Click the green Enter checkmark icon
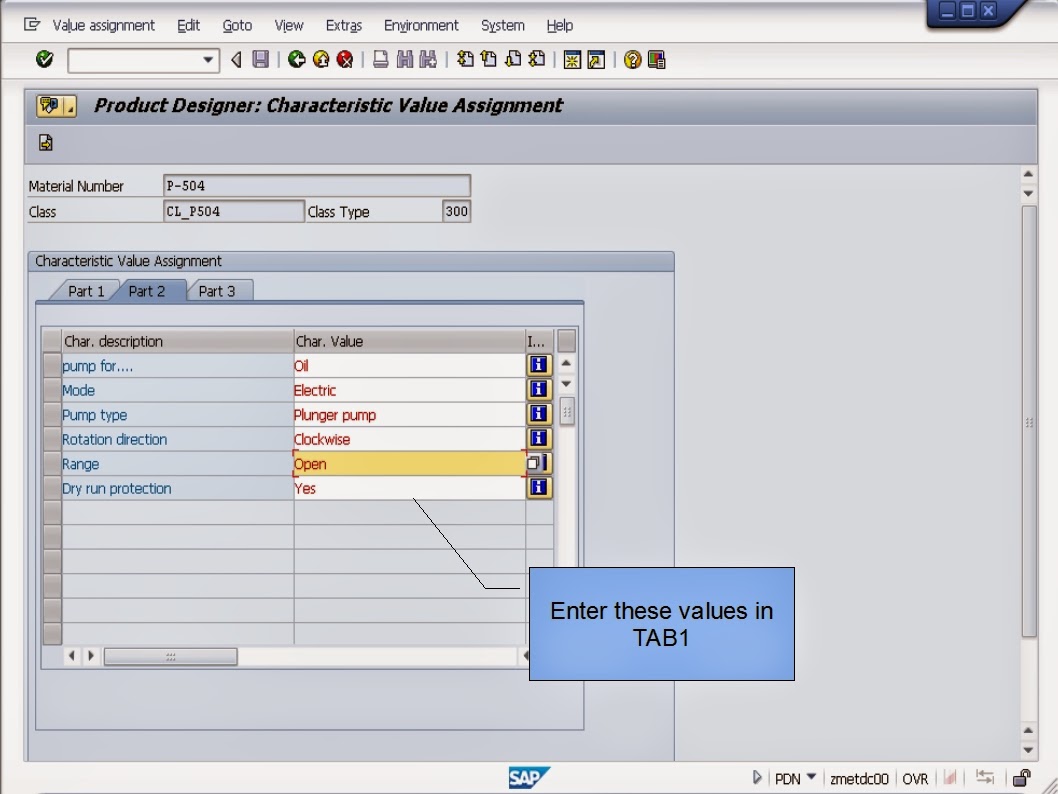Viewport: 1058px width, 794px height. [x=44, y=60]
